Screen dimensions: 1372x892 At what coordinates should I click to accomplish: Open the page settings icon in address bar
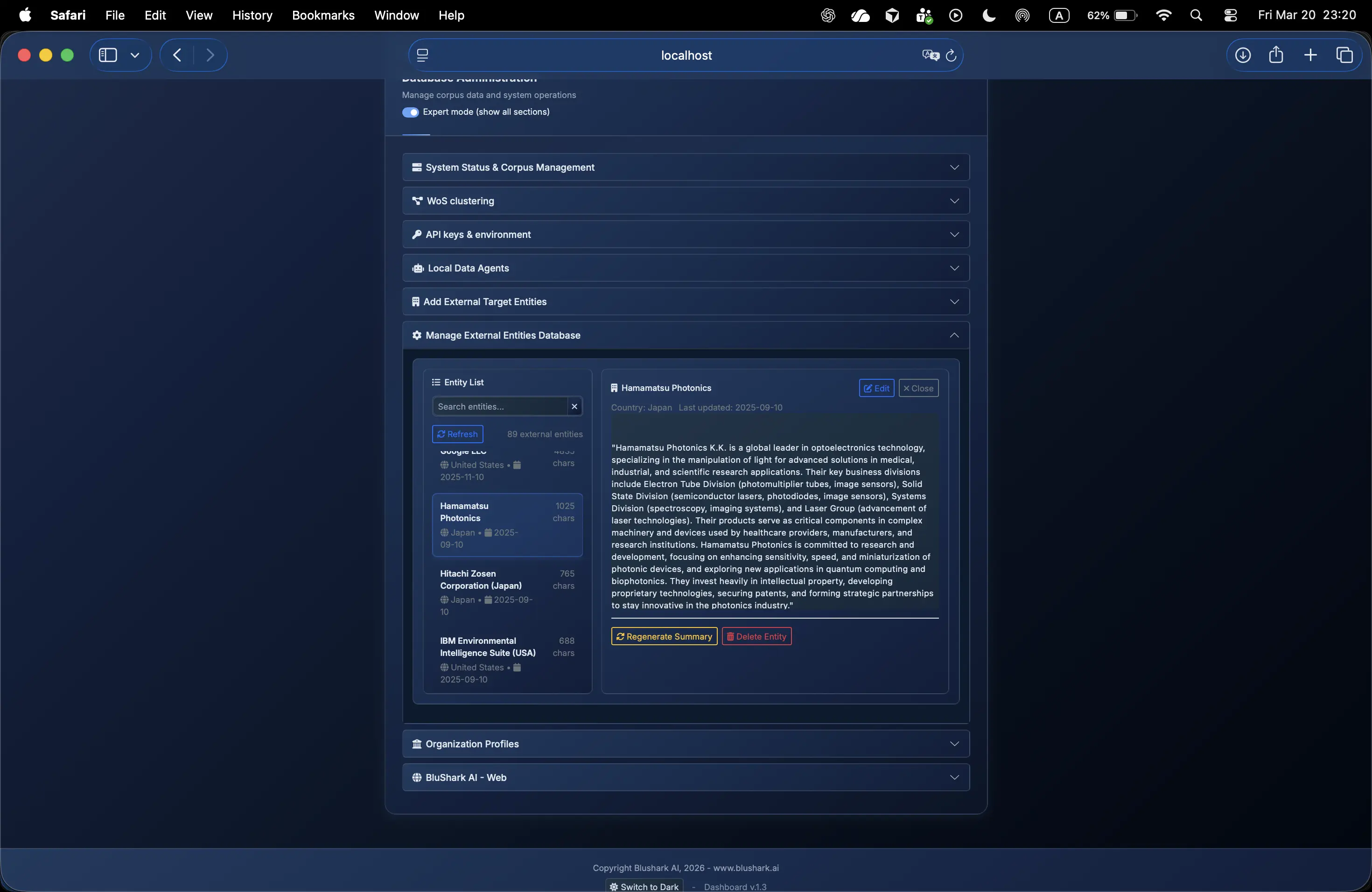pyautogui.click(x=422, y=56)
